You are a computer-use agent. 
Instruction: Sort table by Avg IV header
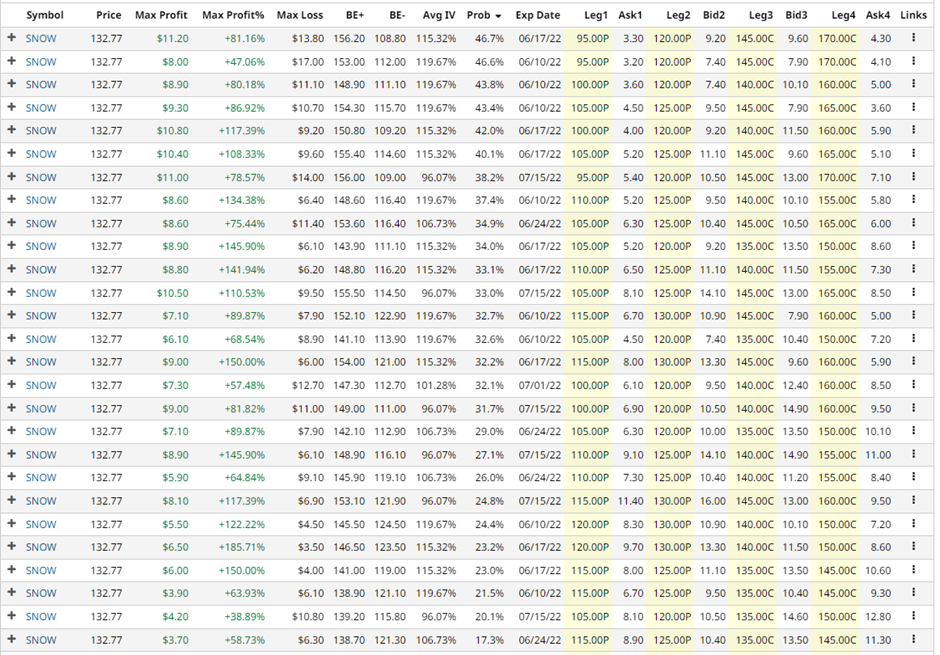tap(439, 15)
